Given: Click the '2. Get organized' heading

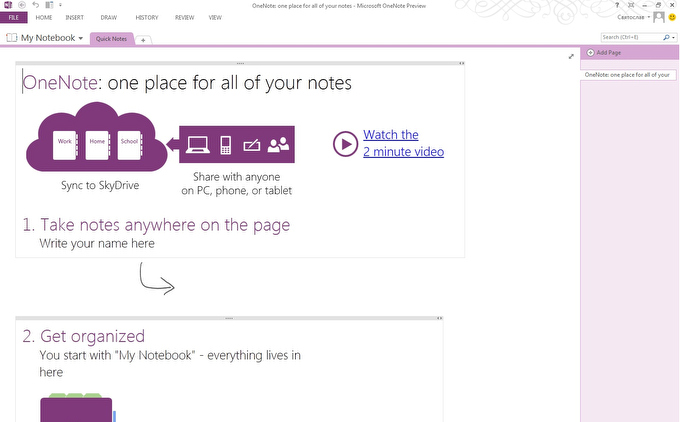Looking at the screenshot, I should click(84, 336).
